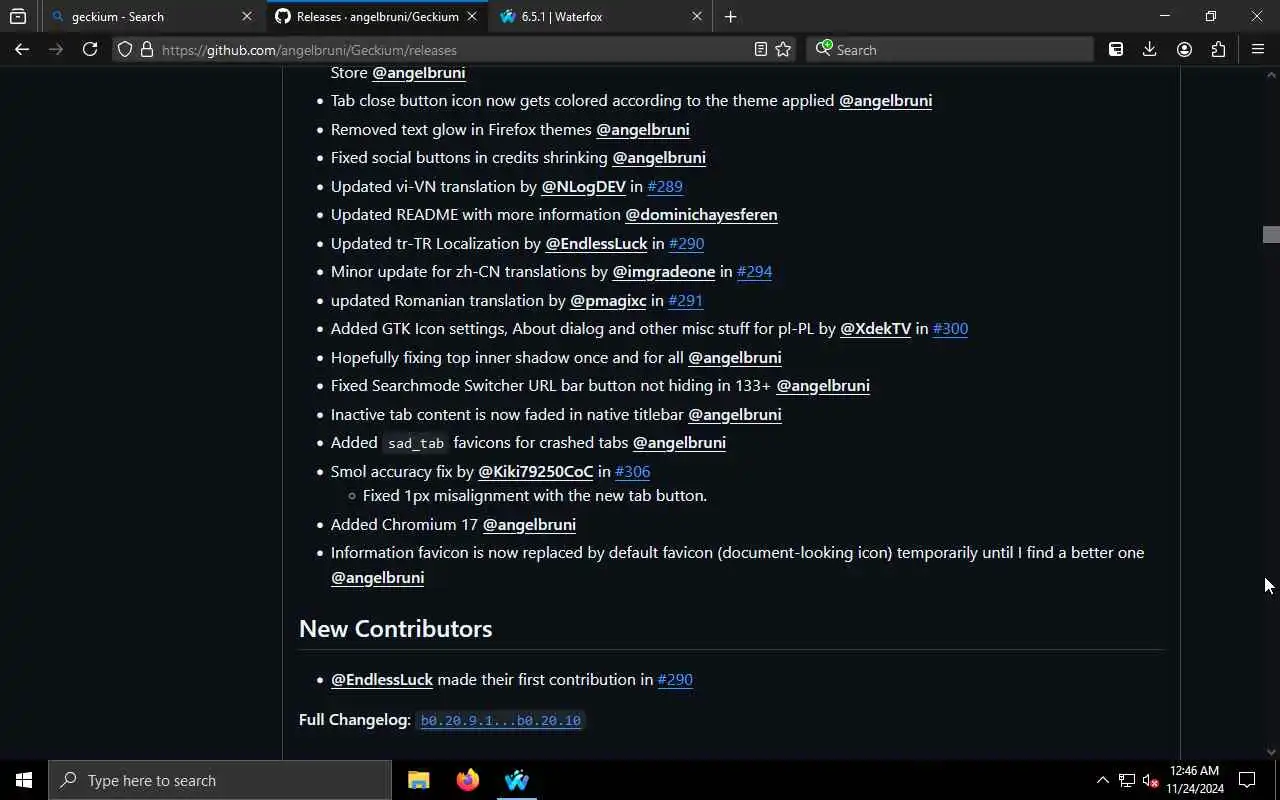Open downloads panel
The height and width of the screenshot is (800, 1280).
click(1150, 49)
